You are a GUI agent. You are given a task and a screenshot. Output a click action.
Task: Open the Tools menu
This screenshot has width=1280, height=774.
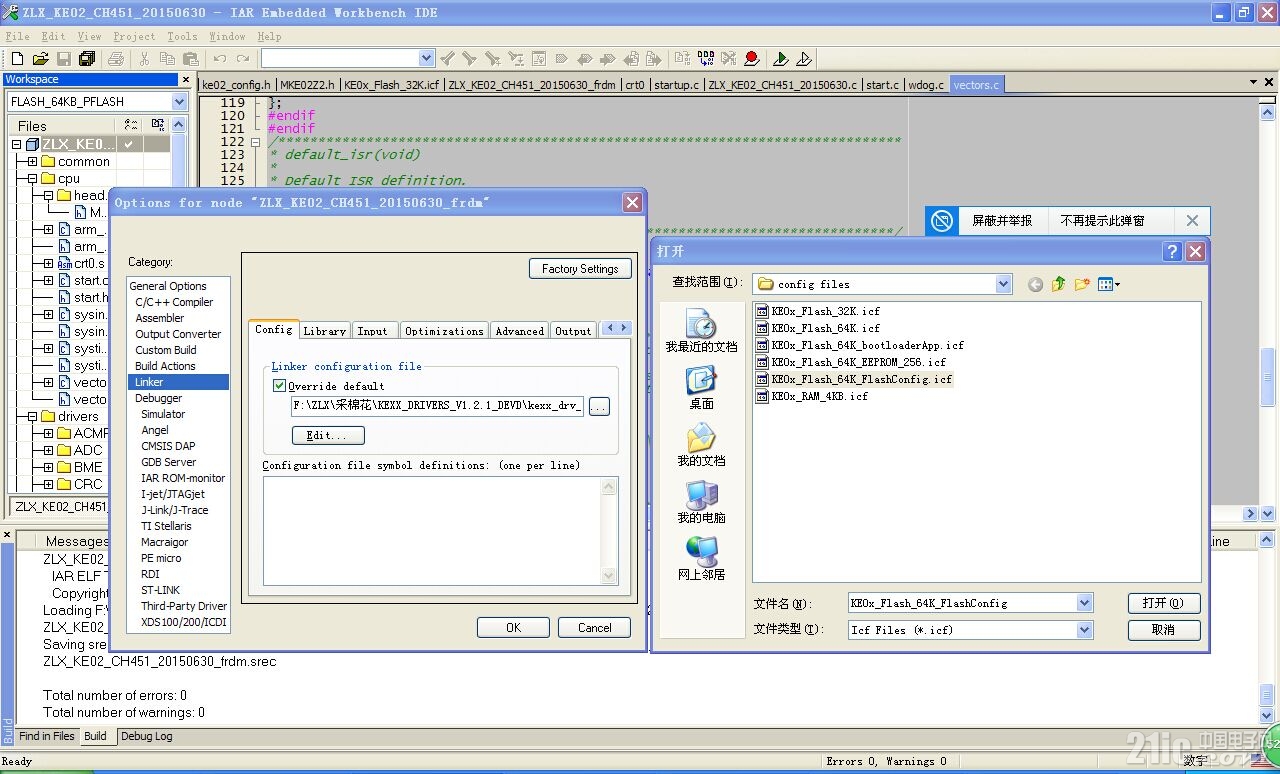(x=182, y=36)
